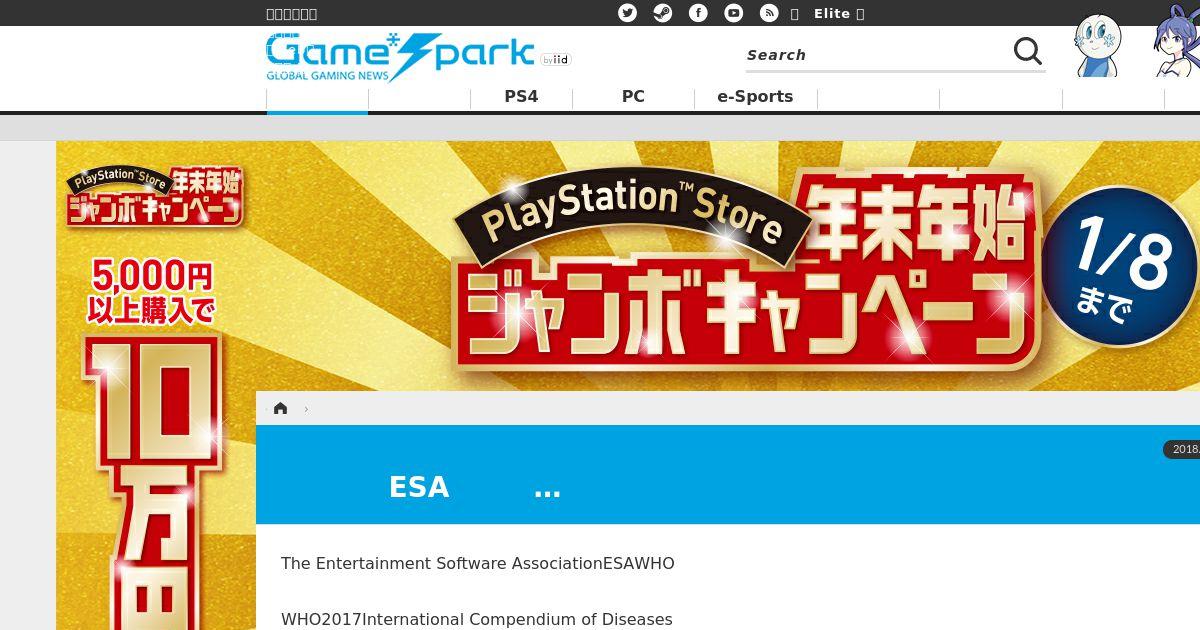Screen dimensions: 1200x630
Task: Open the YouTube icon in top bar
Action: tap(734, 13)
